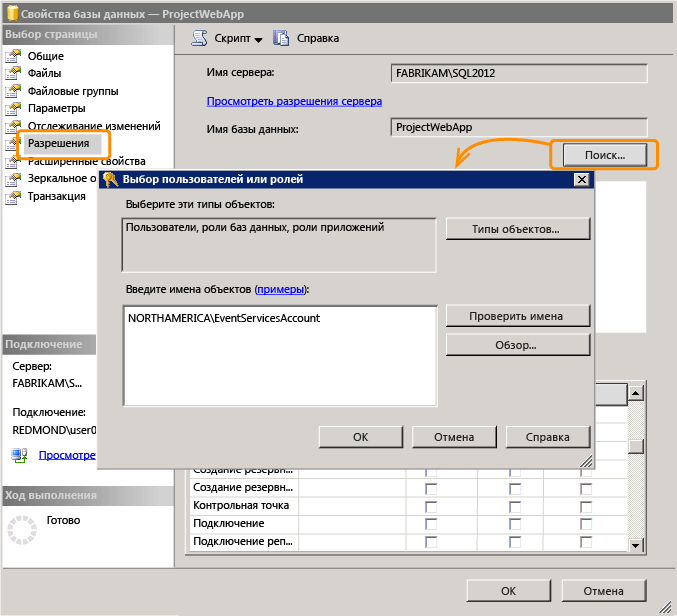
Task: Tick third checkbox in Создание резервн... row
Action: (x=586, y=489)
